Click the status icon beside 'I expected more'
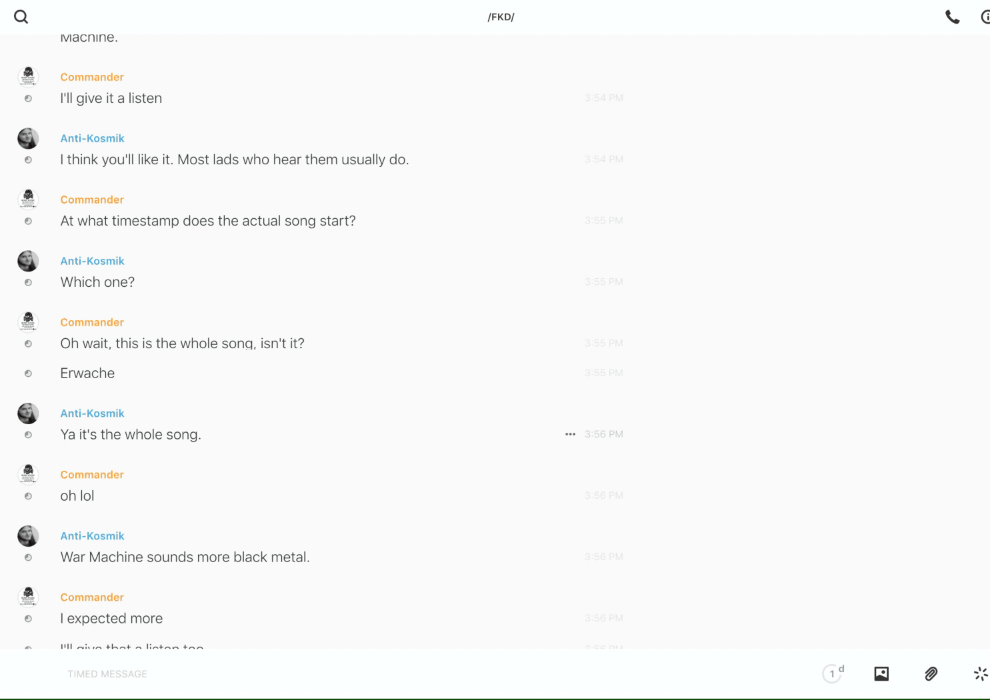Screen dimensions: 990x700 28,619
